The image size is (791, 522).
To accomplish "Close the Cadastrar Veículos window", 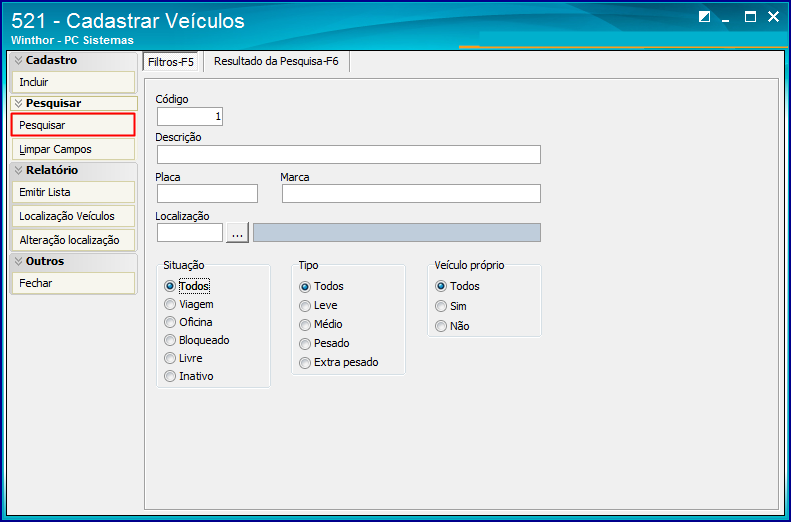I will [773, 17].
